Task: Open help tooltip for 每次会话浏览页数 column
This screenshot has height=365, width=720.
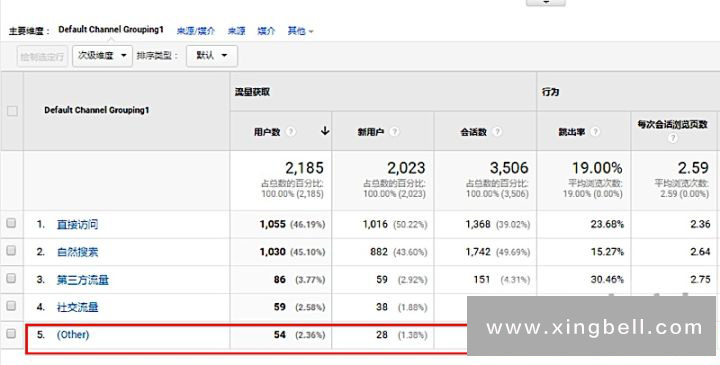Action: 673,138
